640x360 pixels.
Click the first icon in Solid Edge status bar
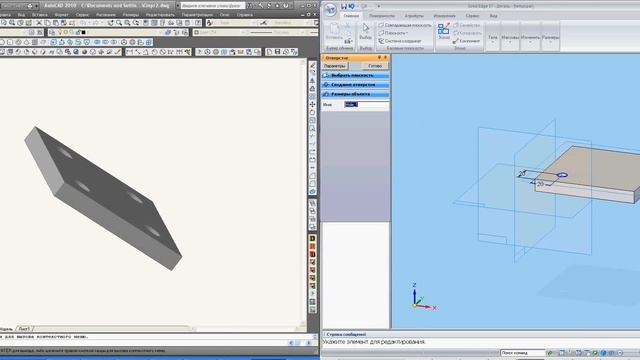pos(550,353)
